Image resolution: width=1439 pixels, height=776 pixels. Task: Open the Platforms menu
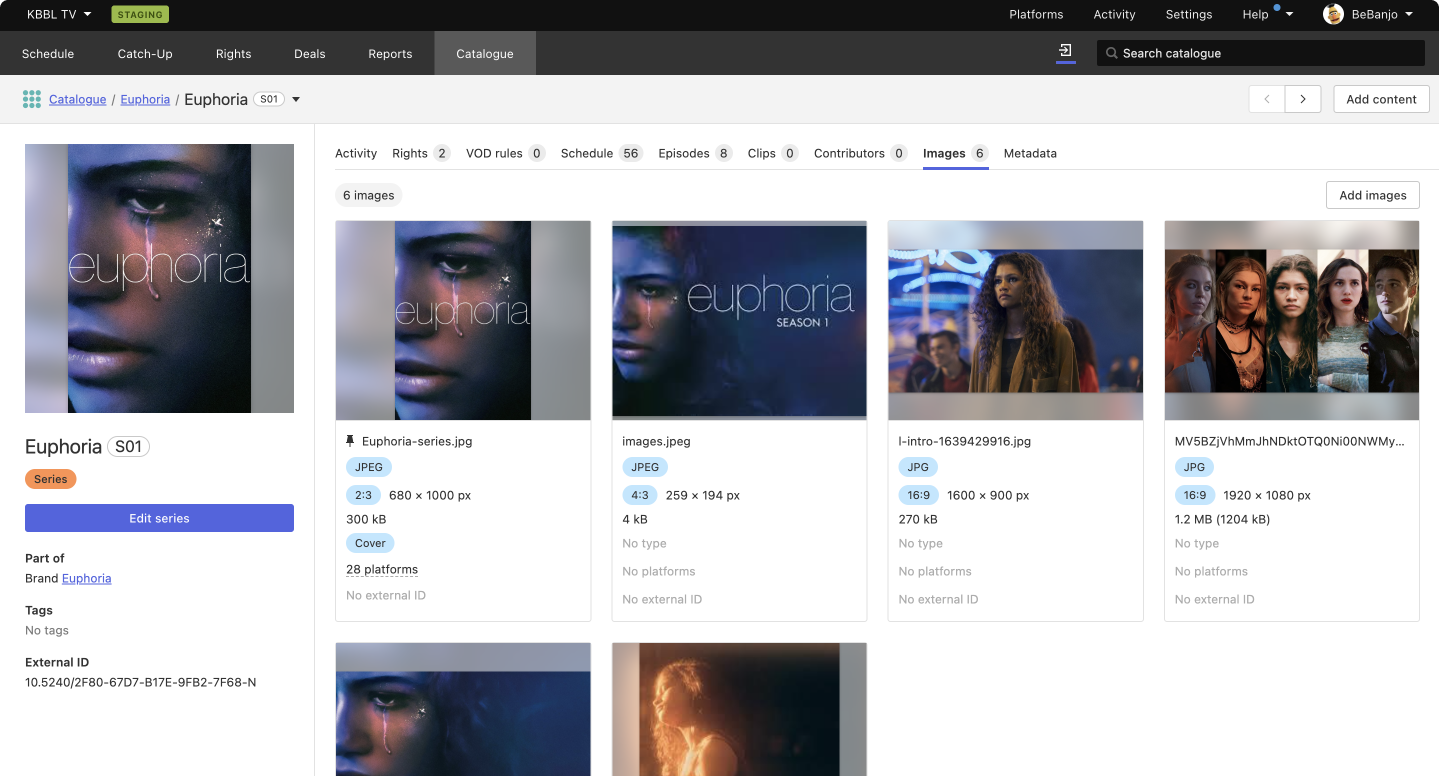pyautogui.click(x=1036, y=14)
